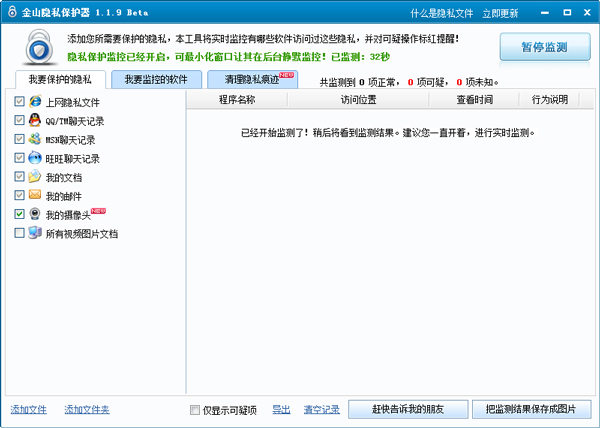Image resolution: width=600 pixels, height=428 pixels.
Task: Select the 我要保护的隐私 tab
Action: tap(60, 80)
